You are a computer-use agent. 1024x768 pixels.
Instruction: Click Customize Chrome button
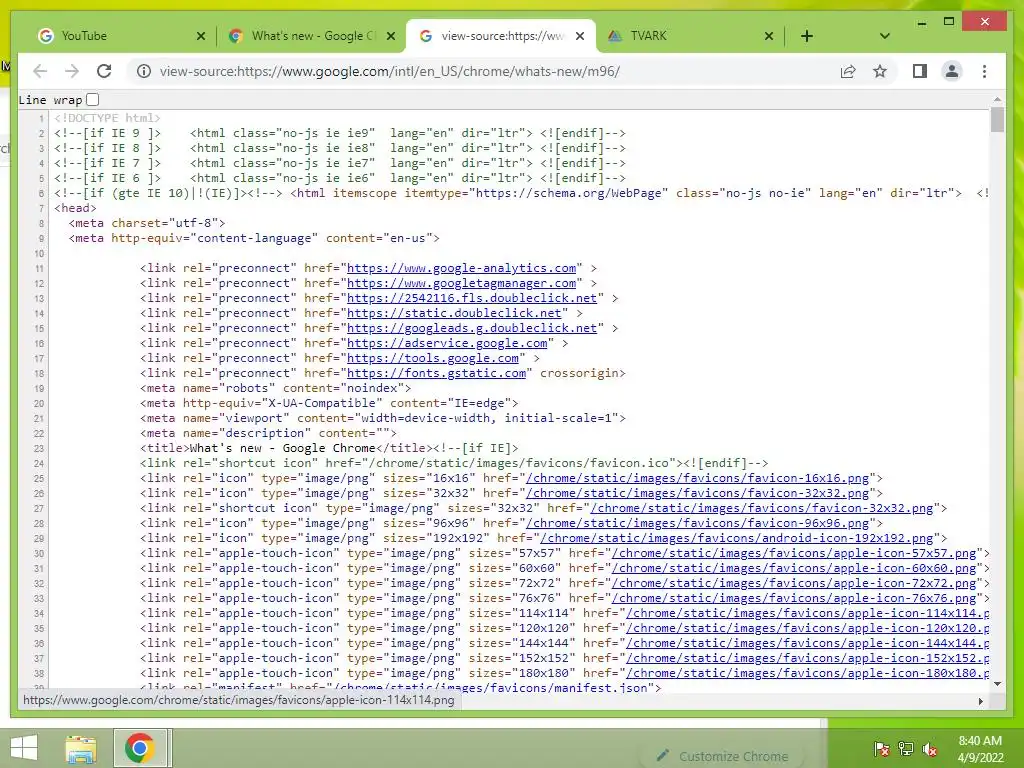pos(724,756)
